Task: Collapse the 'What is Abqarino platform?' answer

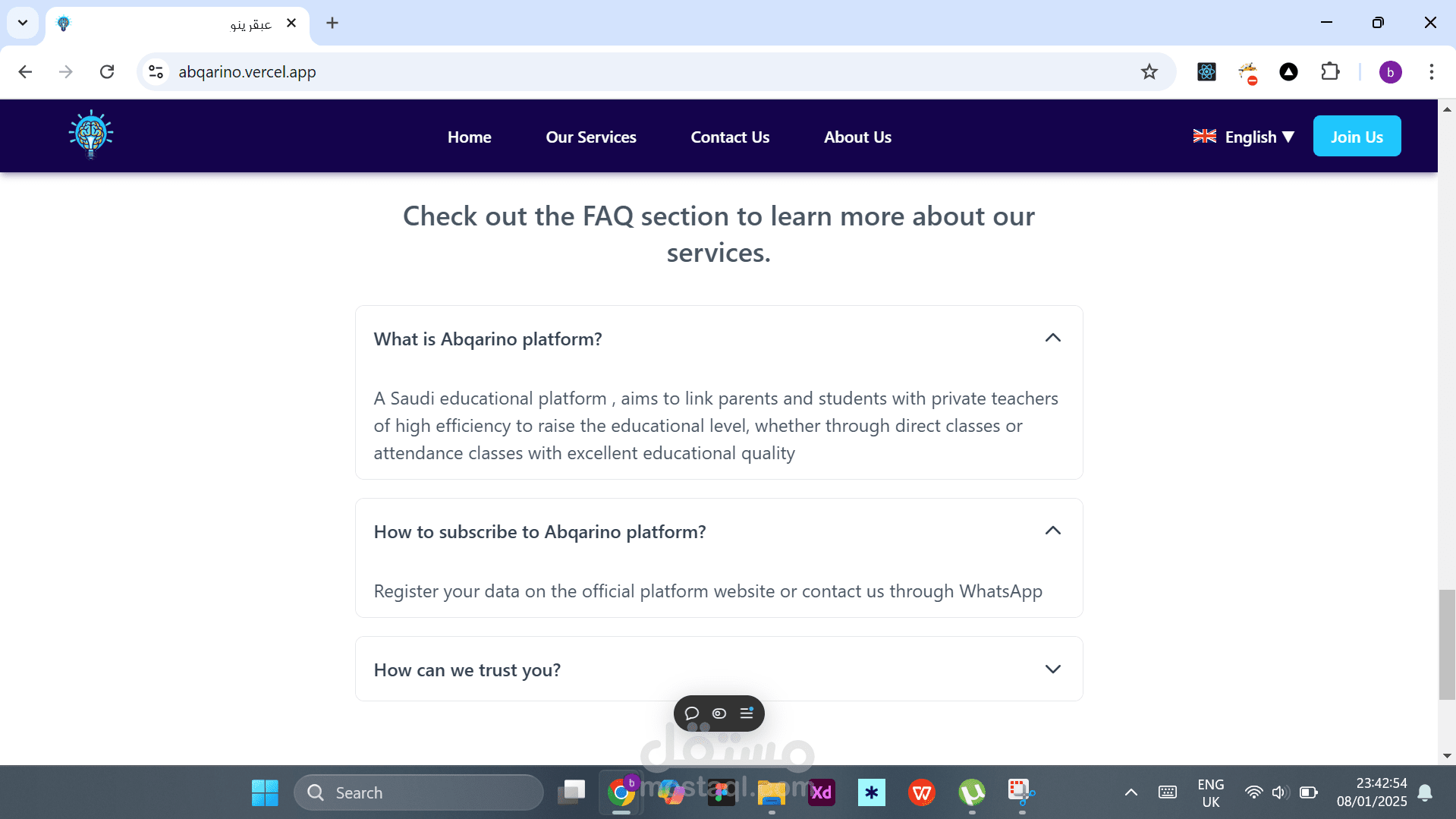Action: [1052, 339]
